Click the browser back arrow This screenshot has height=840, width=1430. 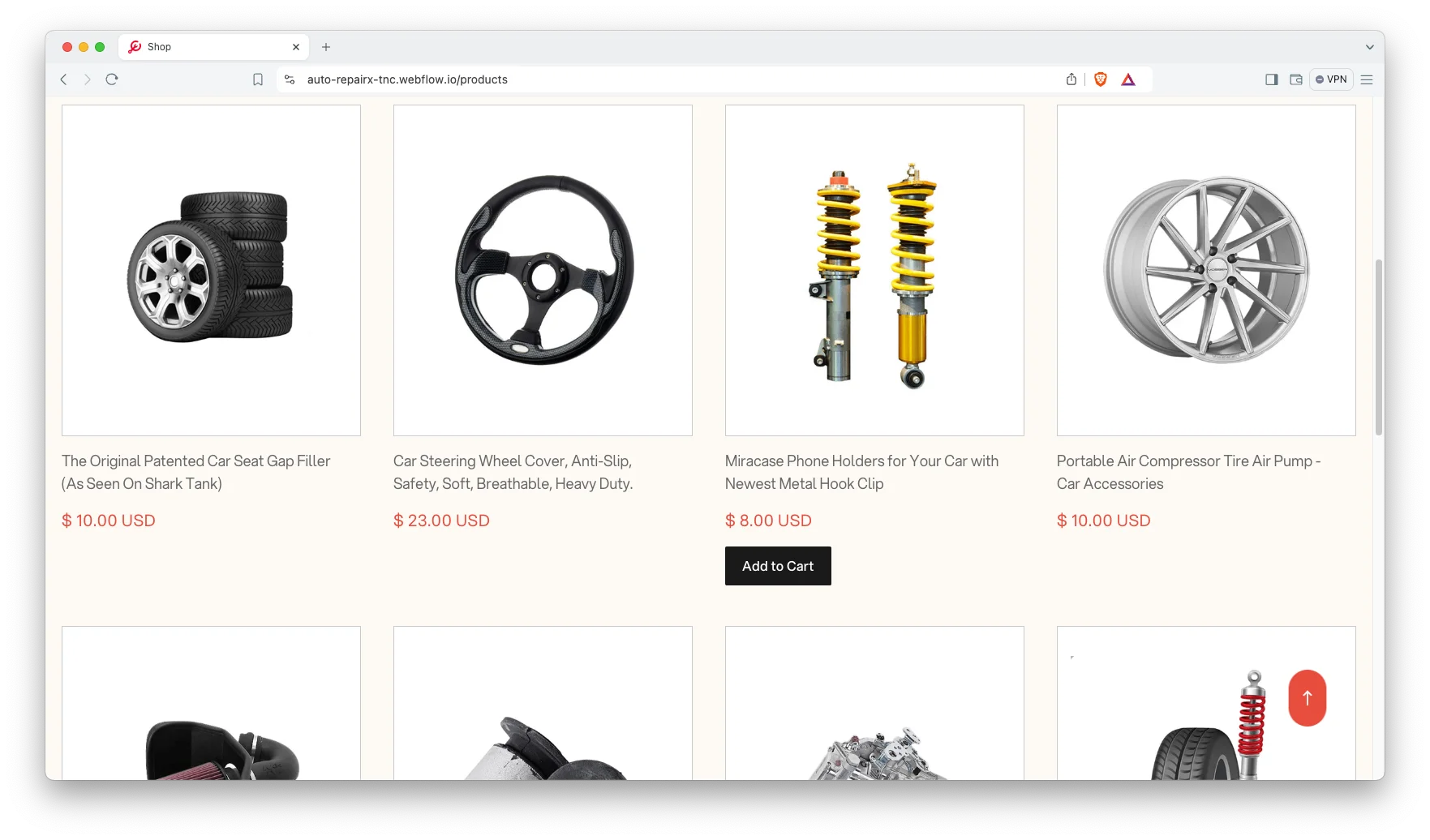pyautogui.click(x=63, y=79)
